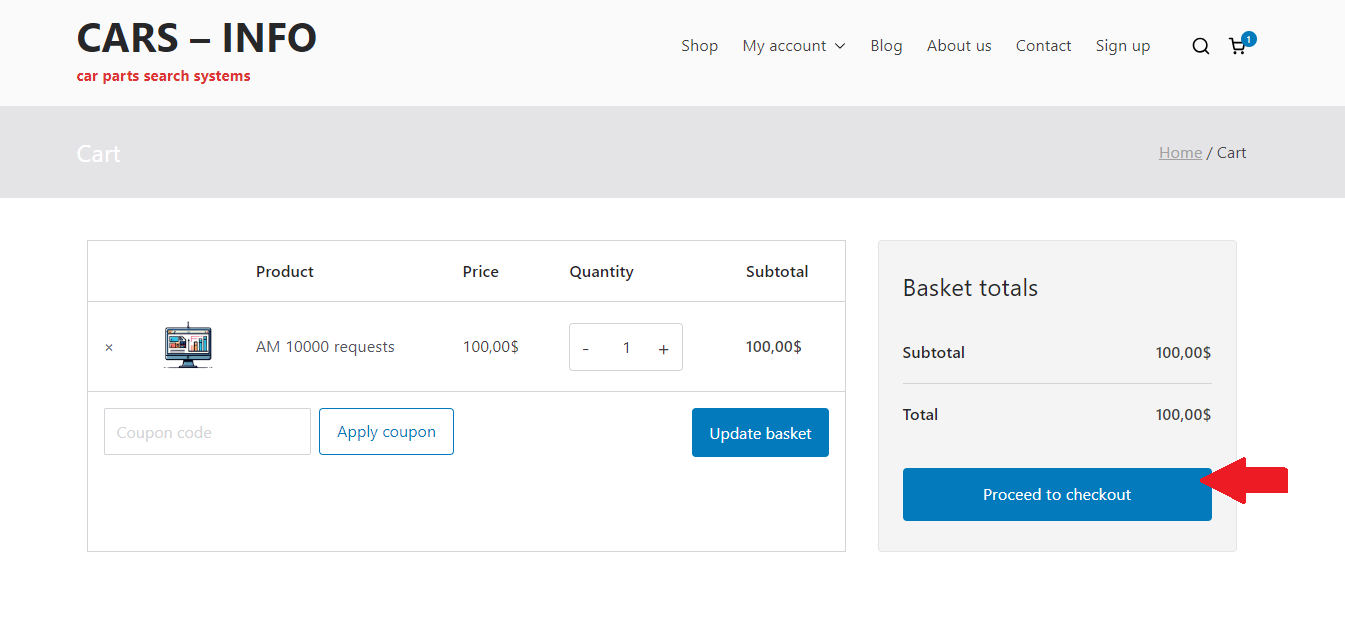Proceed to checkout
The height and width of the screenshot is (617, 1345).
pyautogui.click(x=1056, y=494)
